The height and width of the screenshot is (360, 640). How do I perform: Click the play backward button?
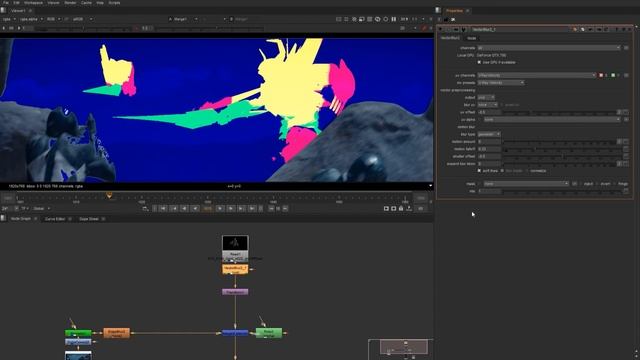coord(196,209)
